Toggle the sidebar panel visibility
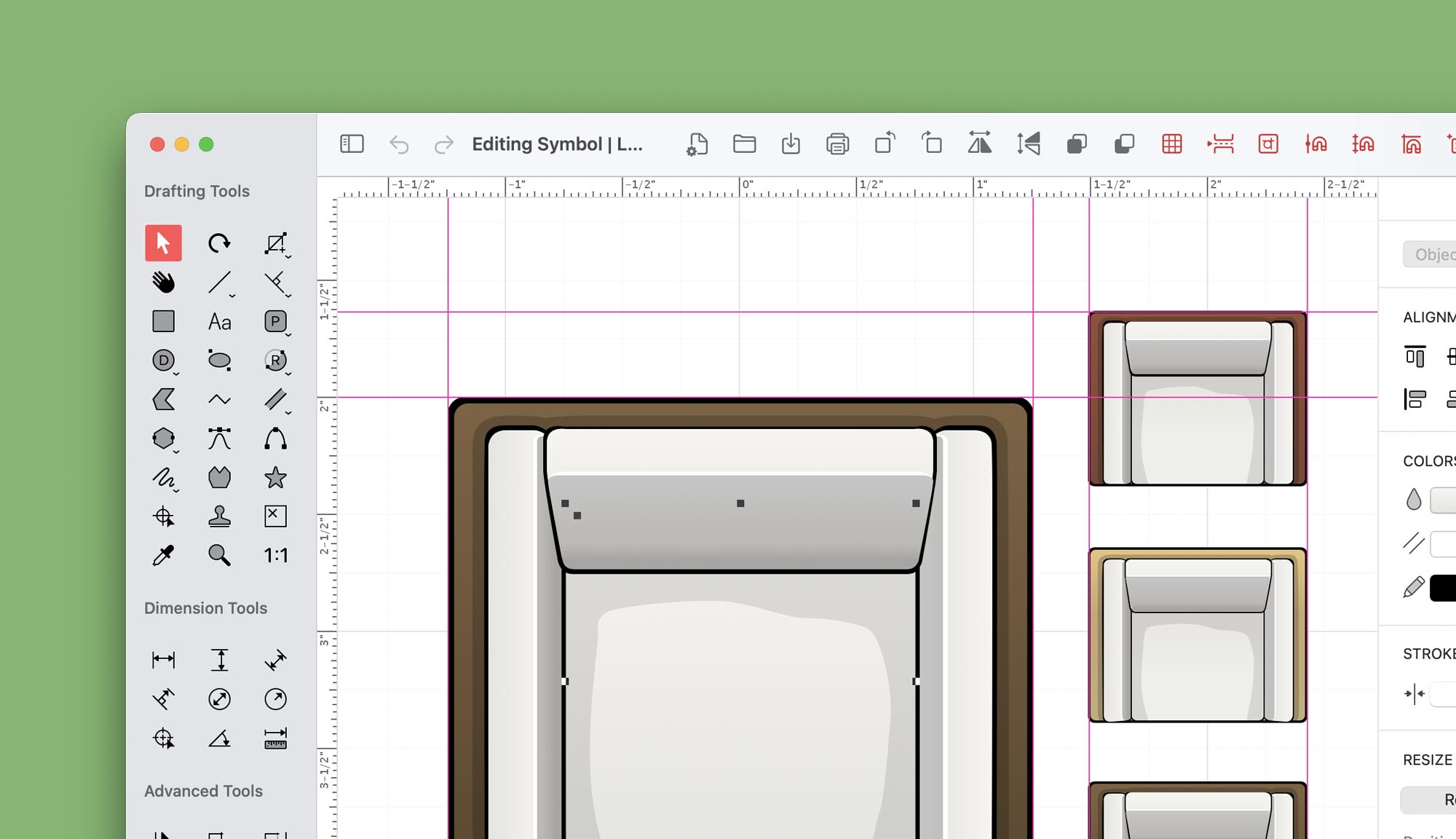This screenshot has height=839, width=1456. [352, 144]
